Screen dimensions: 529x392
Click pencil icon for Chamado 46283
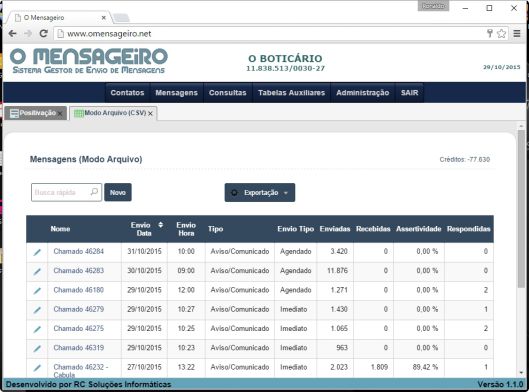tap(37, 271)
